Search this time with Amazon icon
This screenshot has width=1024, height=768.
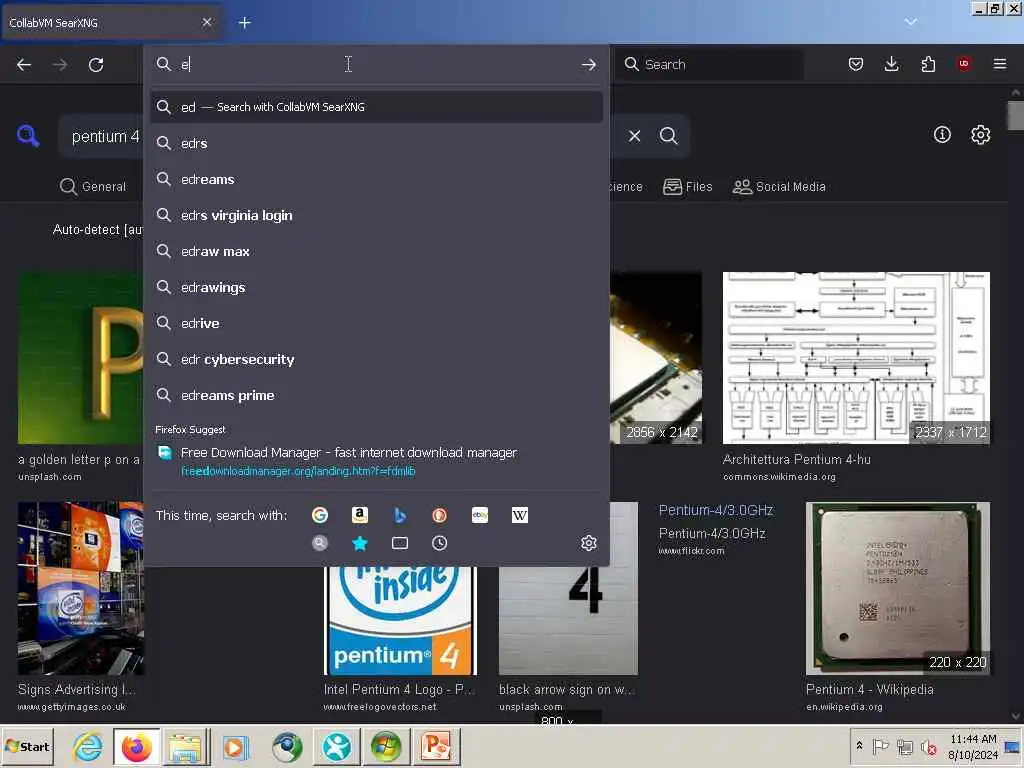(x=360, y=515)
